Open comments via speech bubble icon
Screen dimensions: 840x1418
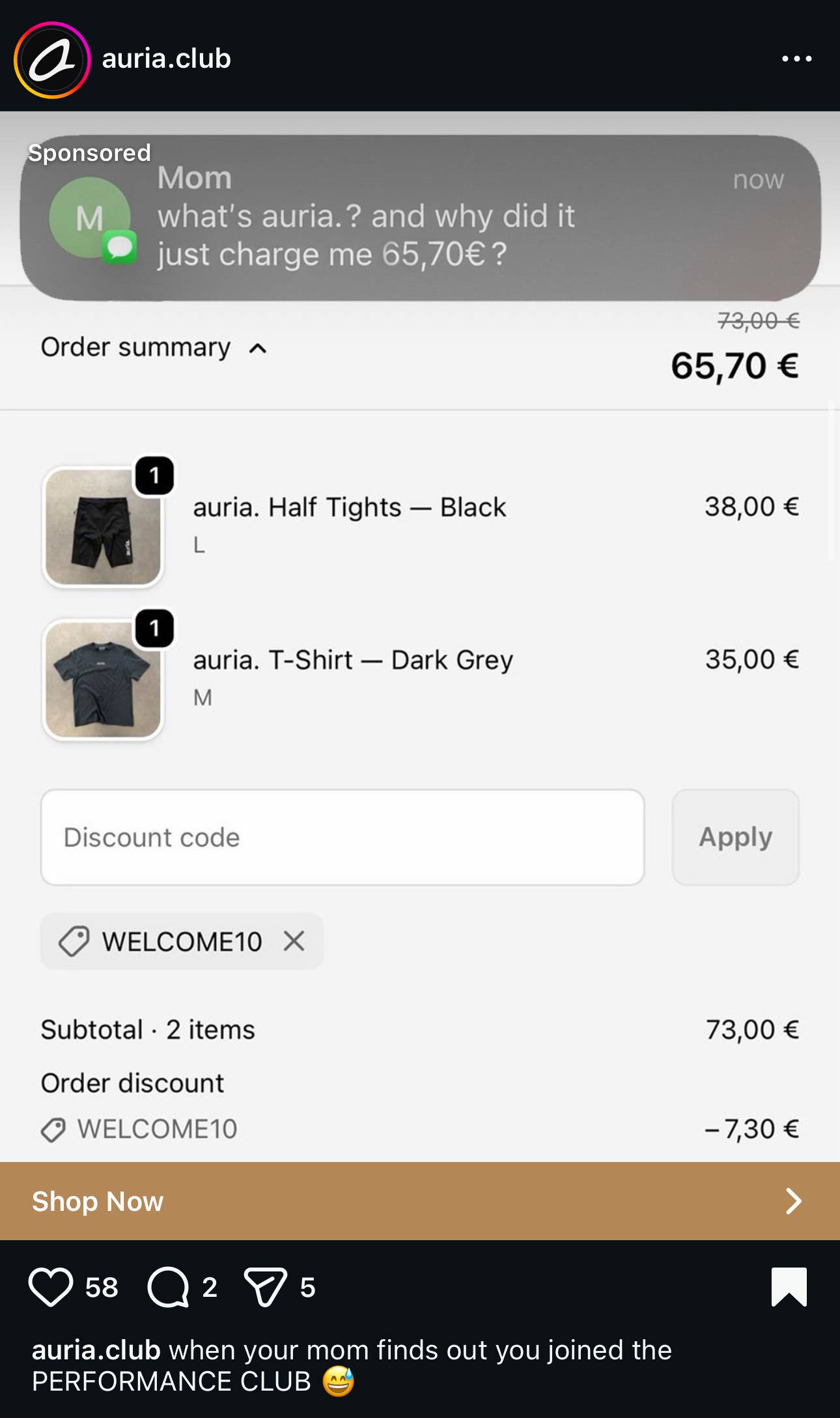(168, 1287)
